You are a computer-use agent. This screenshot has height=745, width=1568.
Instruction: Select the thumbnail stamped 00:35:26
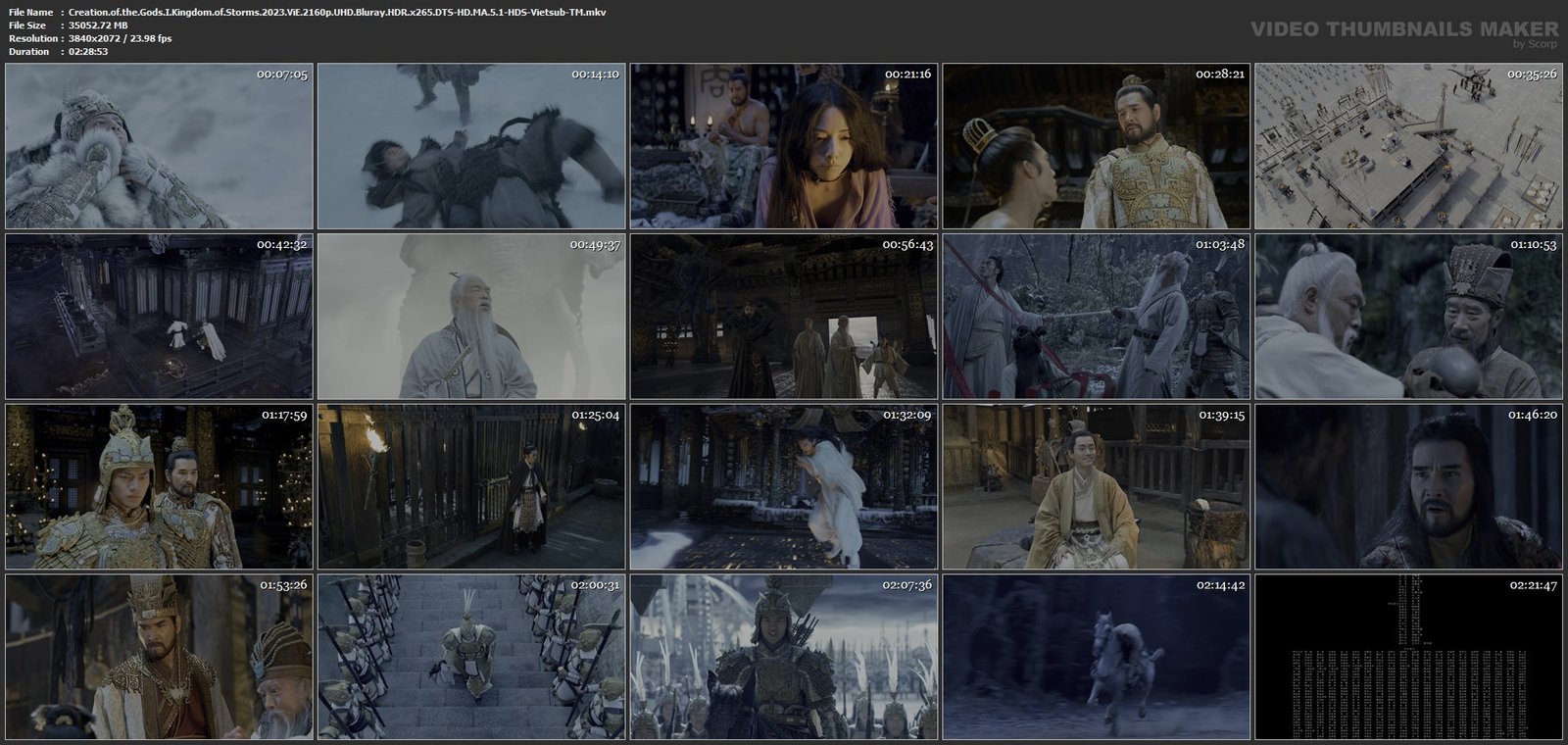1409,147
